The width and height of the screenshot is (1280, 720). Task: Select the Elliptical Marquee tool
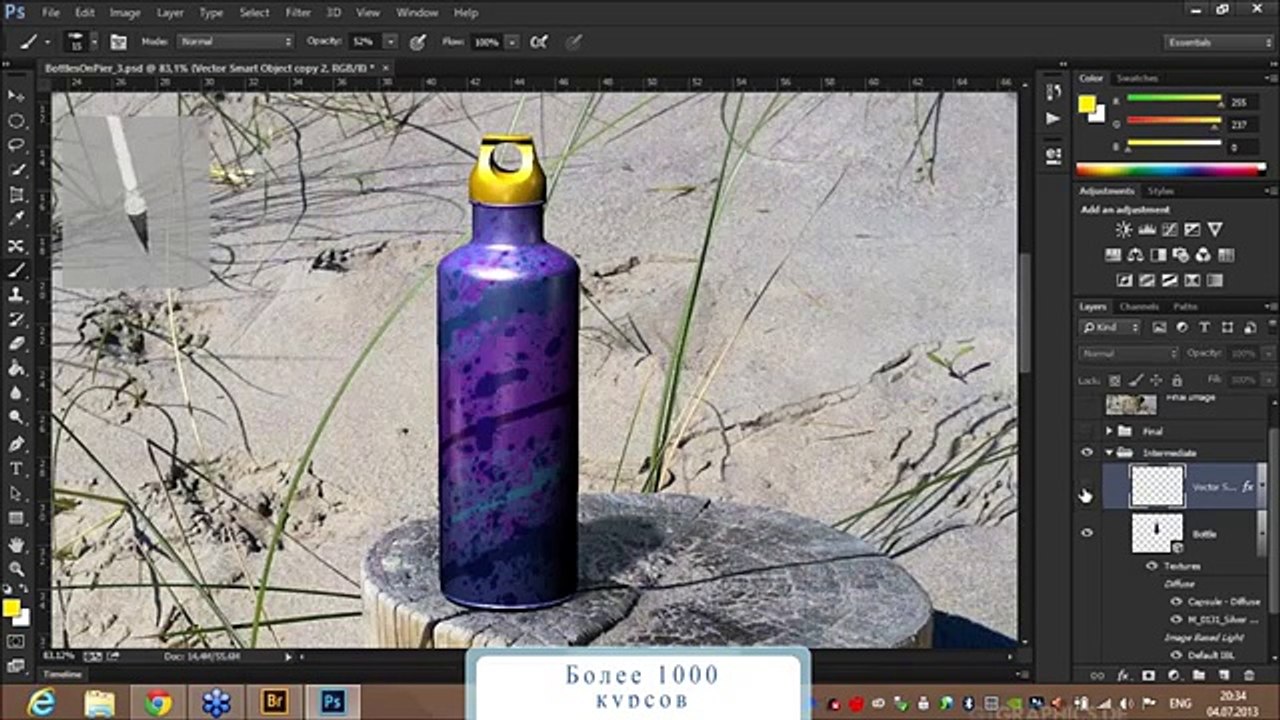pos(16,121)
